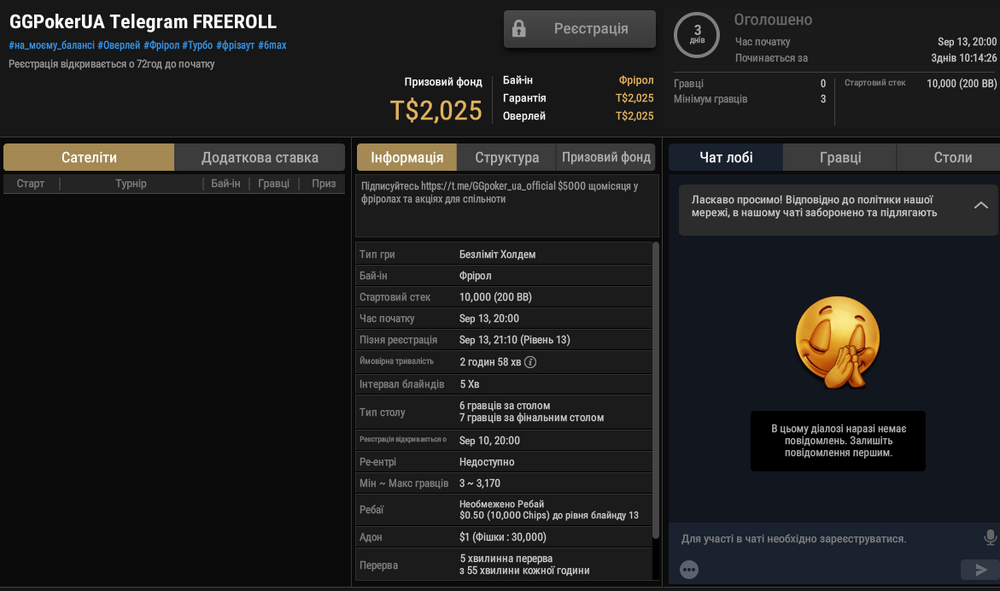Select the Інформація tab

[x=407, y=157]
